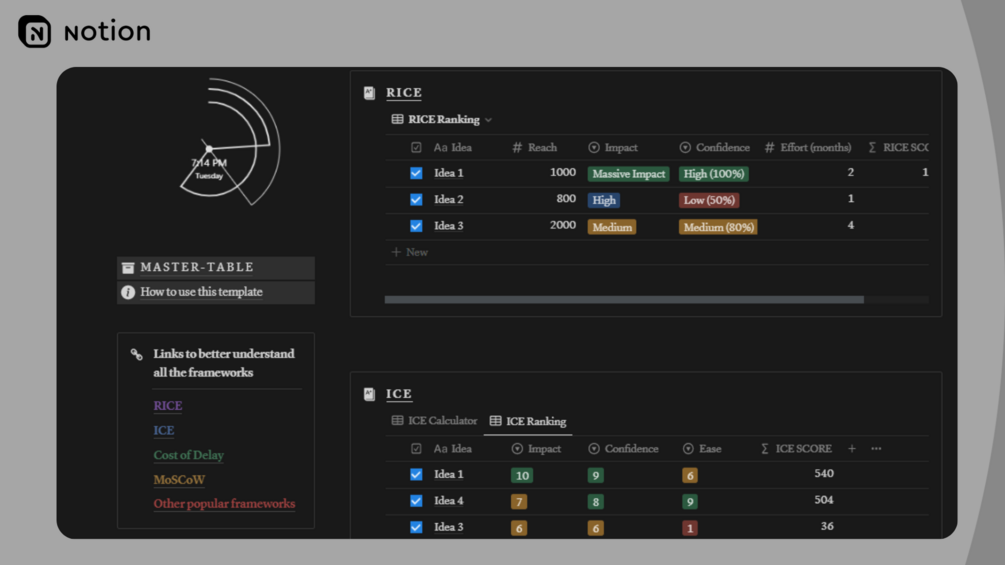Click the ICE score 540 cell
1005x565 pixels.
[824, 473]
